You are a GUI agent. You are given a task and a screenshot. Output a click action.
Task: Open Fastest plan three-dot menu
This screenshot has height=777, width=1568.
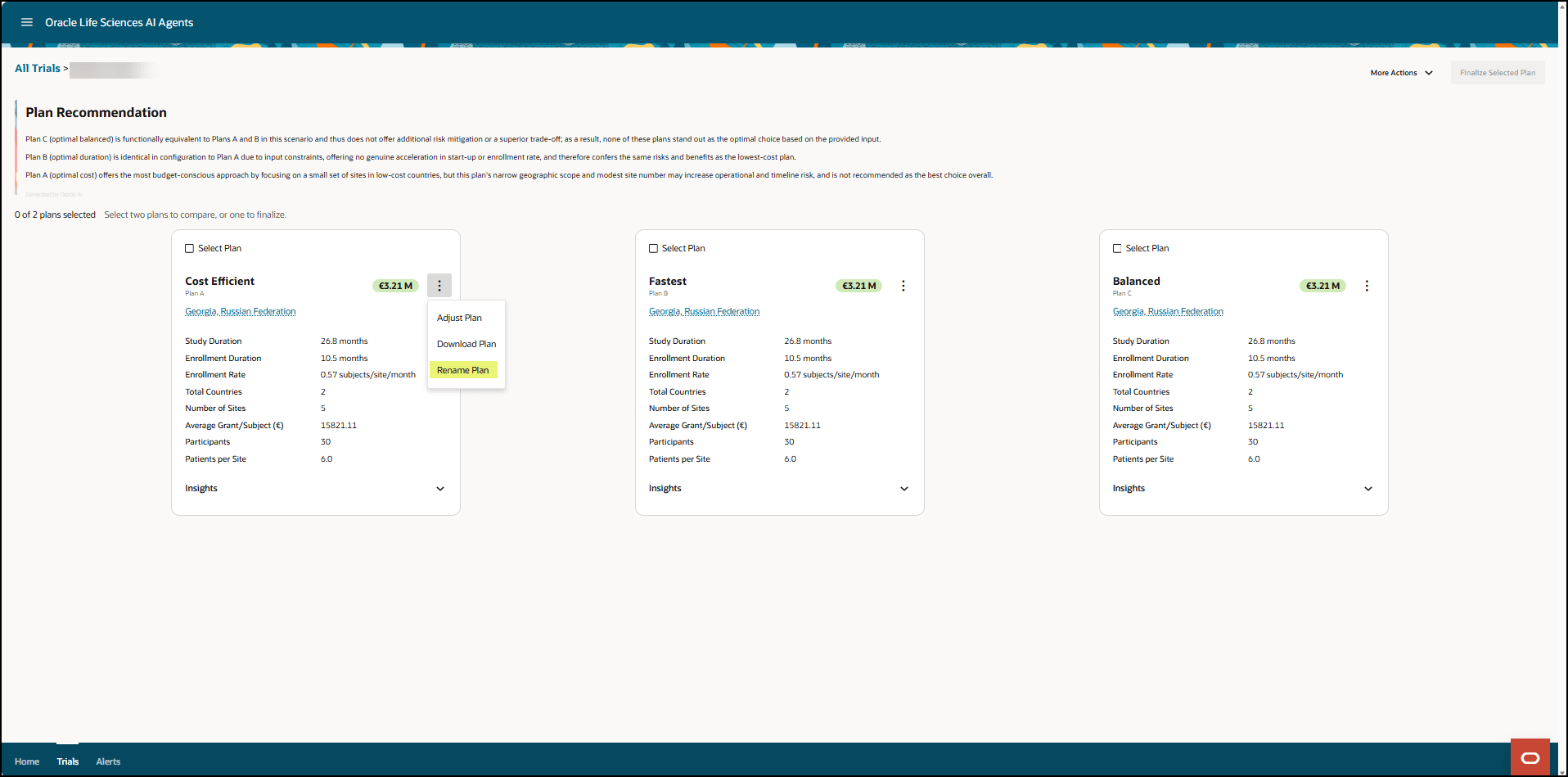903,286
